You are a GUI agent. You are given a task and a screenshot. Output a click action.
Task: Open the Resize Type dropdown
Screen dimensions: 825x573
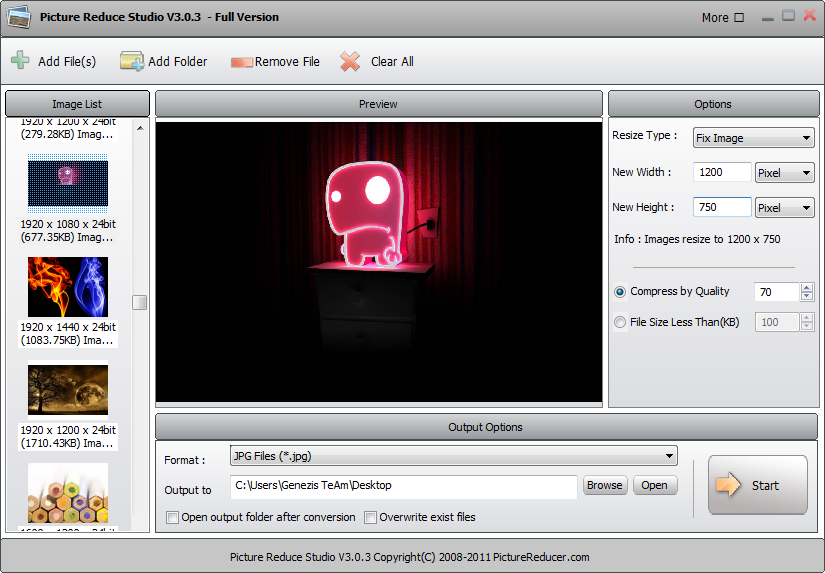tap(753, 138)
